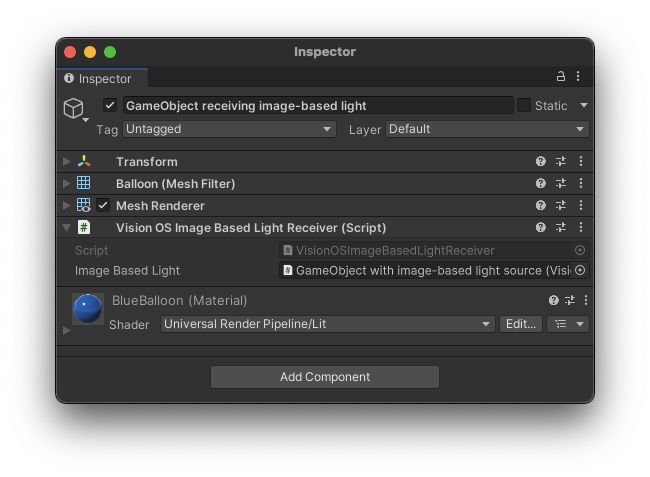650x477 pixels.
Task: Open help for Transform component
Action: tap(541, 162)
